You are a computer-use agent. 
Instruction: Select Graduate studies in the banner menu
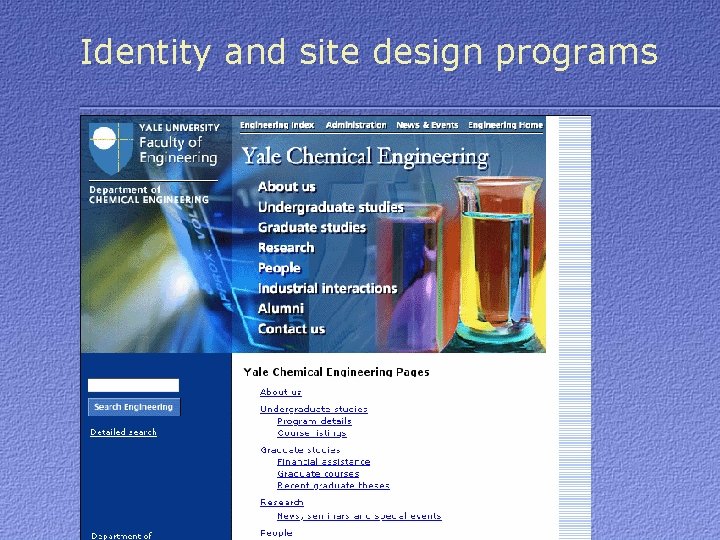point(312,227)
